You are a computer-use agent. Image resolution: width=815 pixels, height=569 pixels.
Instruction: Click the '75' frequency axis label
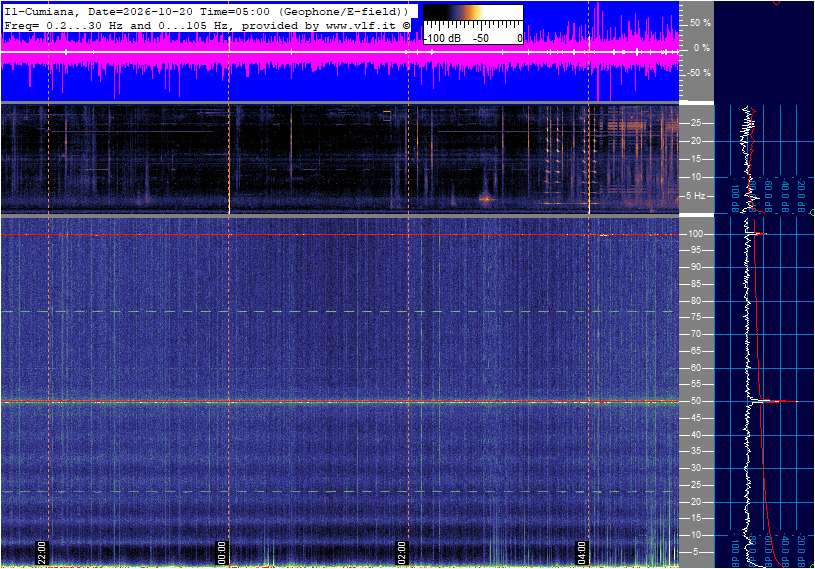coord(695,317)
